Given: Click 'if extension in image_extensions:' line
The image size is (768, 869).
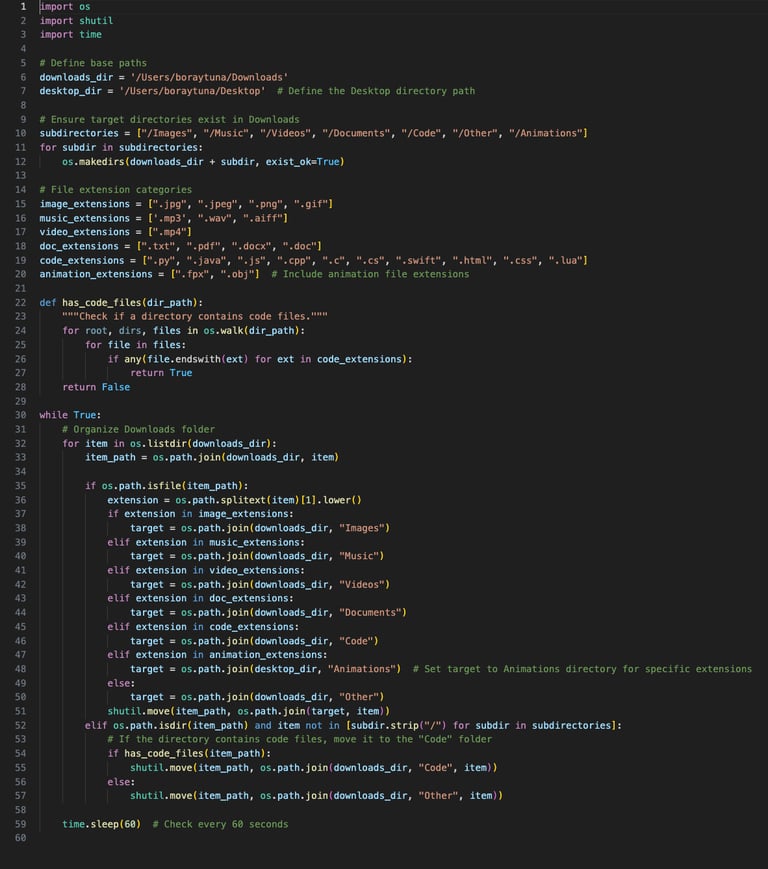Looking at the screenshot, I should (x=201, y=514).
